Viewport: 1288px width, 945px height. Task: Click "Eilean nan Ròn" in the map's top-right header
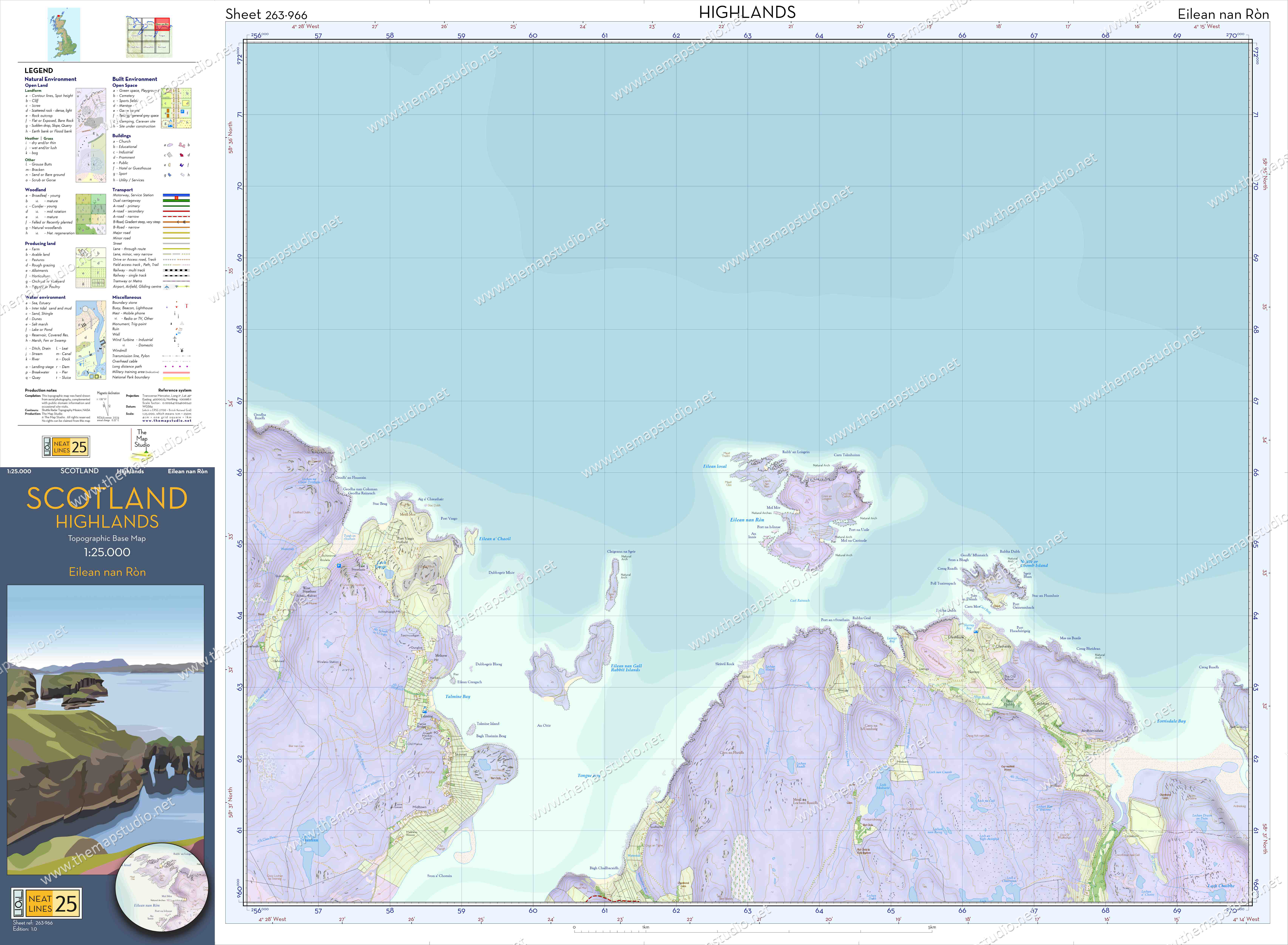(1223, 14)
